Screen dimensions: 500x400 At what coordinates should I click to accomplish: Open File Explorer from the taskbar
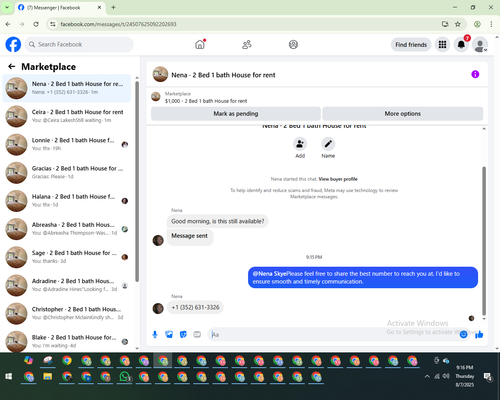pyautogui.click(x=48, y=377)
